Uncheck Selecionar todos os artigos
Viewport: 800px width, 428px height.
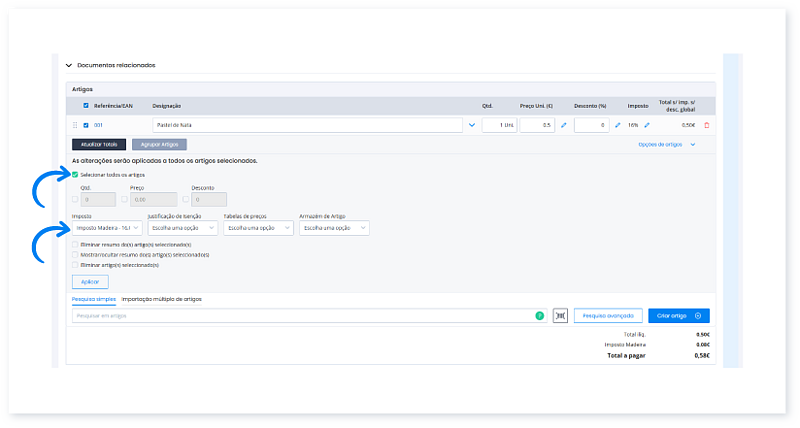76,174
